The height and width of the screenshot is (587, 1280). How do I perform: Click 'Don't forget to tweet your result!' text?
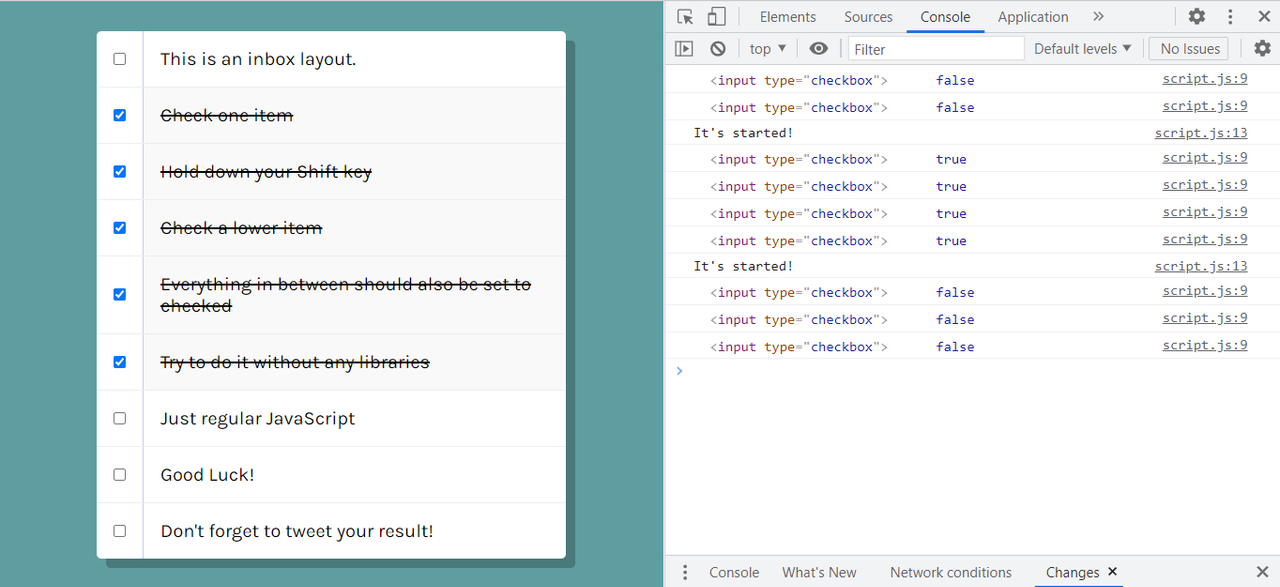(x=297, y=532)
